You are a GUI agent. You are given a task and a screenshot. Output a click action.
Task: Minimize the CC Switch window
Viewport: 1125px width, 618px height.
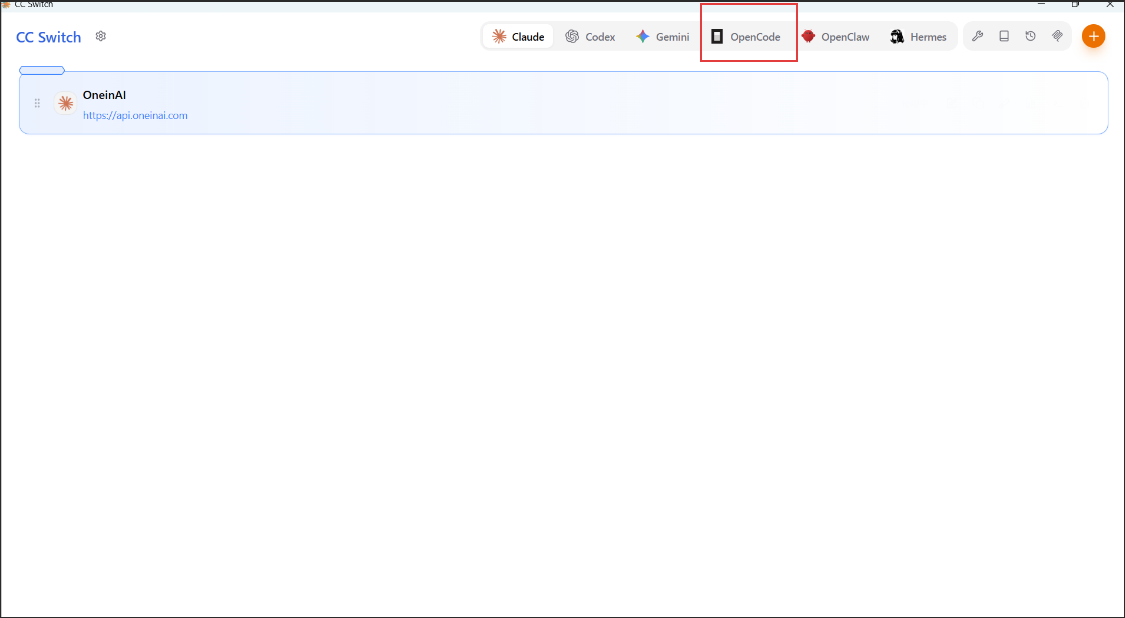1042,4
